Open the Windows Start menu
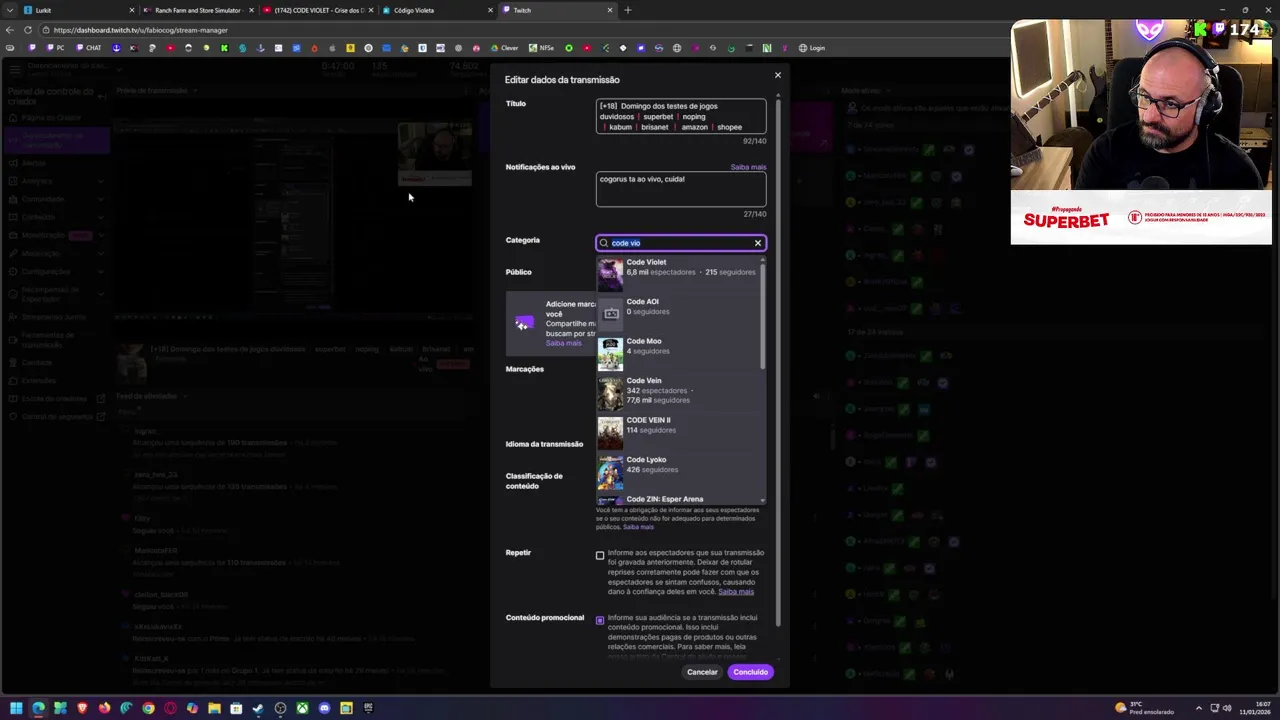 16,709
